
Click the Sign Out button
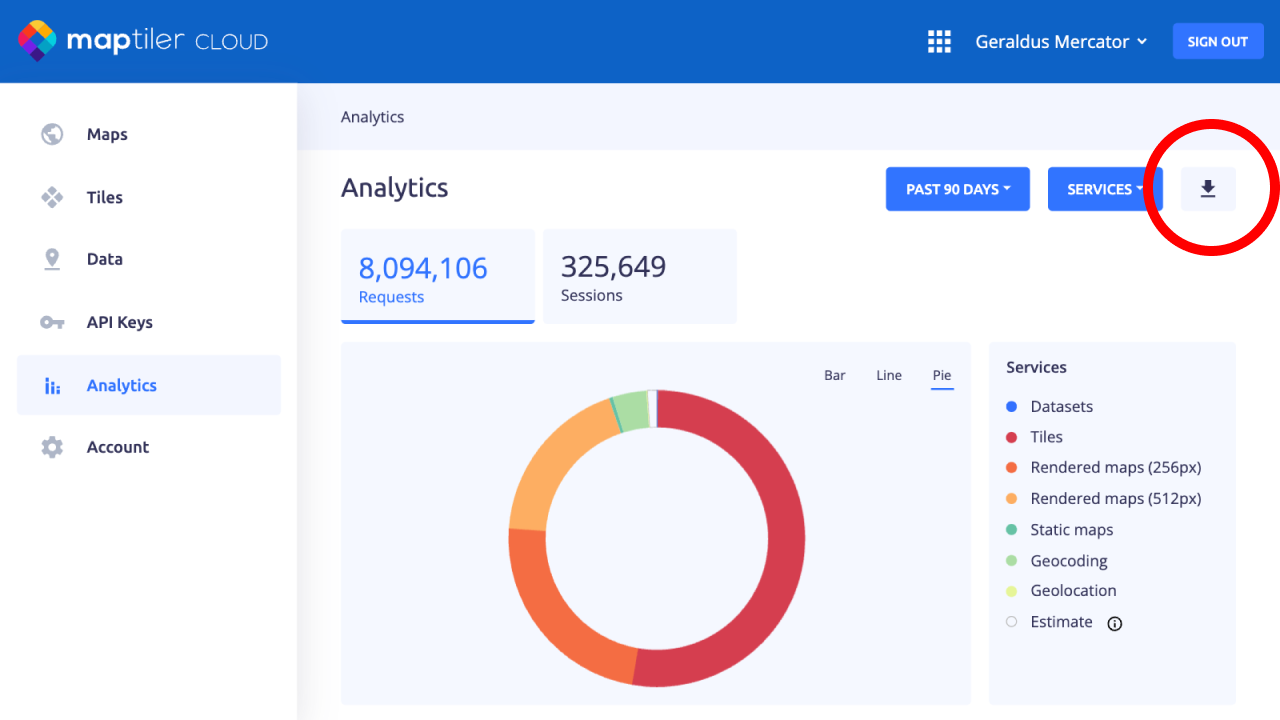(1217, 42)
